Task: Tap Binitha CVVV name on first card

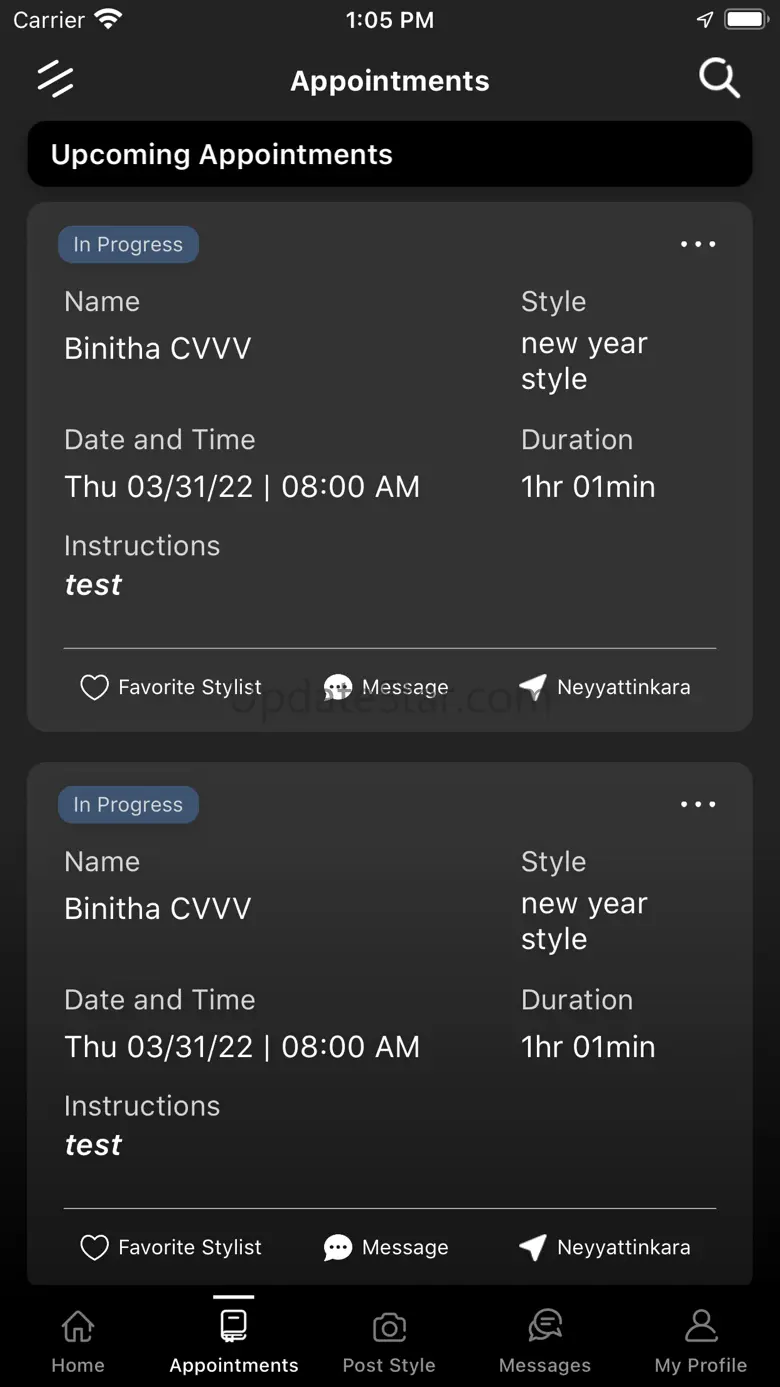Action: [158, 348]
